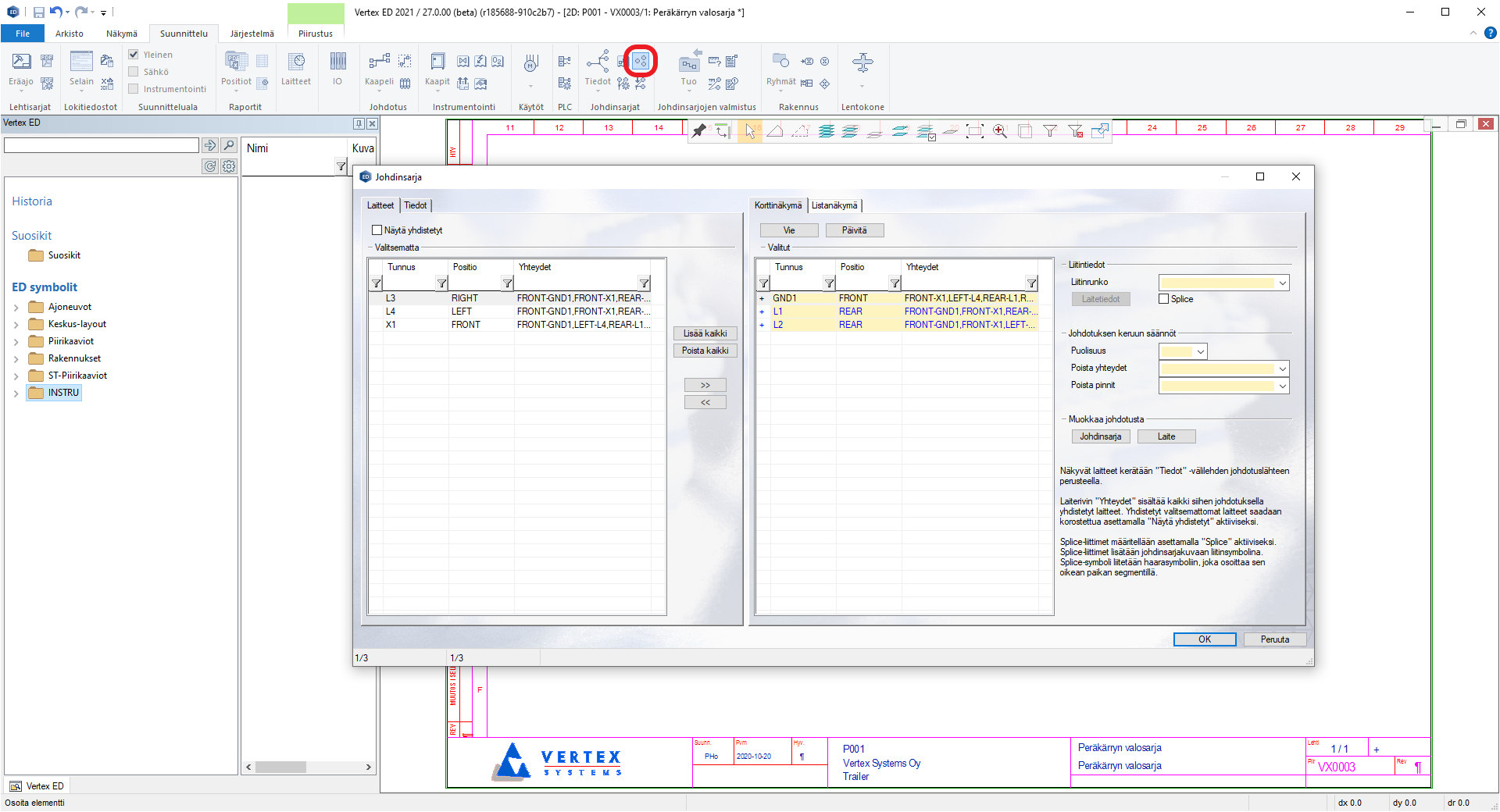Click the Save icon in title bar

coord(38,12)
